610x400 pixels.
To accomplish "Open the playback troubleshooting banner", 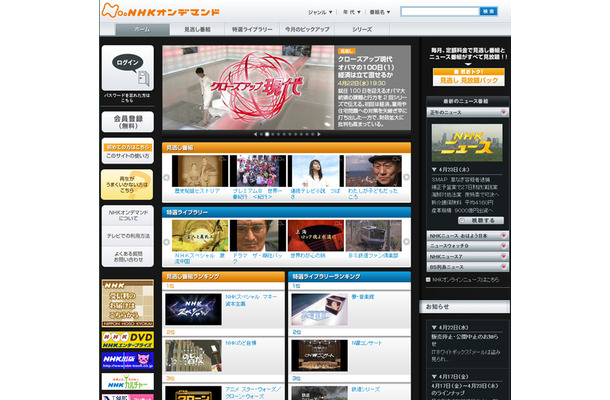I will (127, 185).
